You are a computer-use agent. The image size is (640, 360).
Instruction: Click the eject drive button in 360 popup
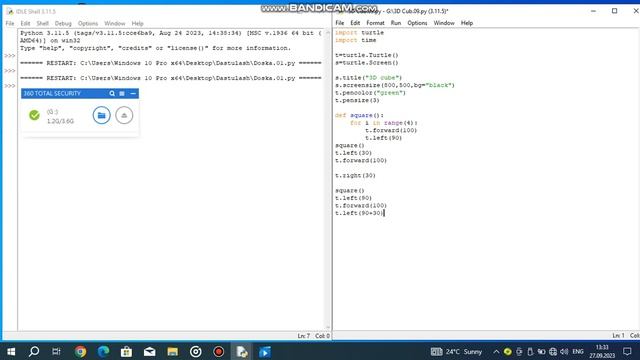(124, 115)
